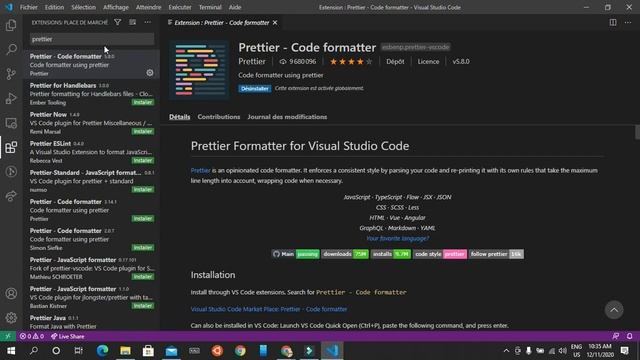The image size is (640, 360).
Task: Open the Aide menu
Action: (x=235, y=7)
